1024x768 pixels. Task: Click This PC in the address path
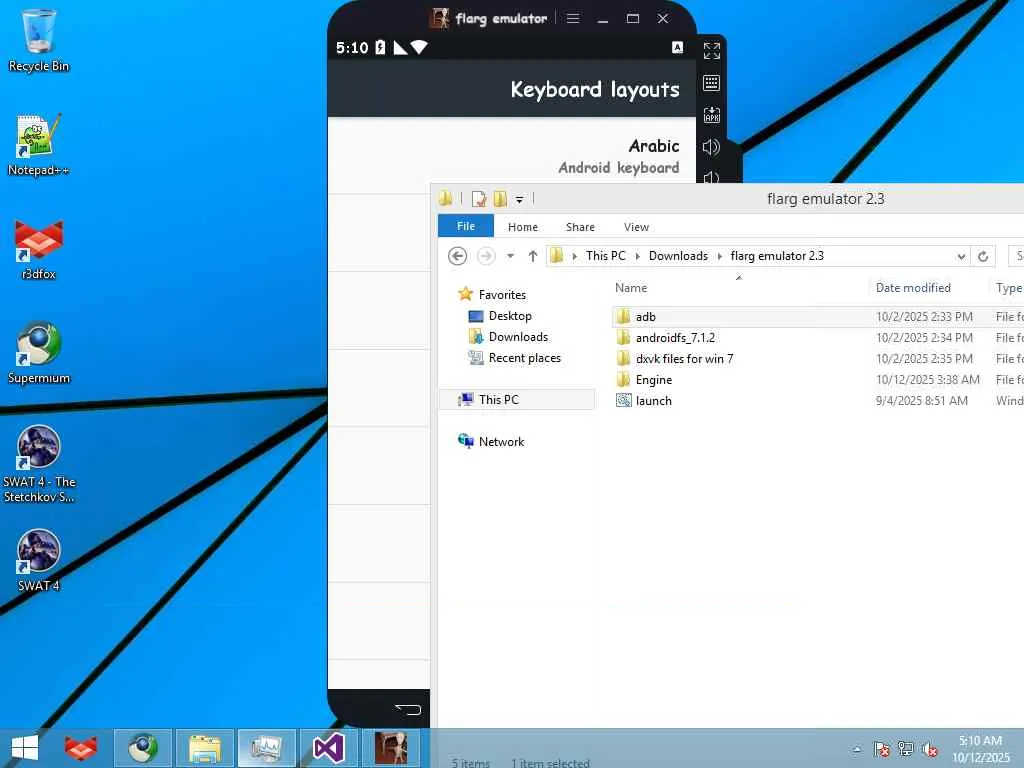coord(605,256)
